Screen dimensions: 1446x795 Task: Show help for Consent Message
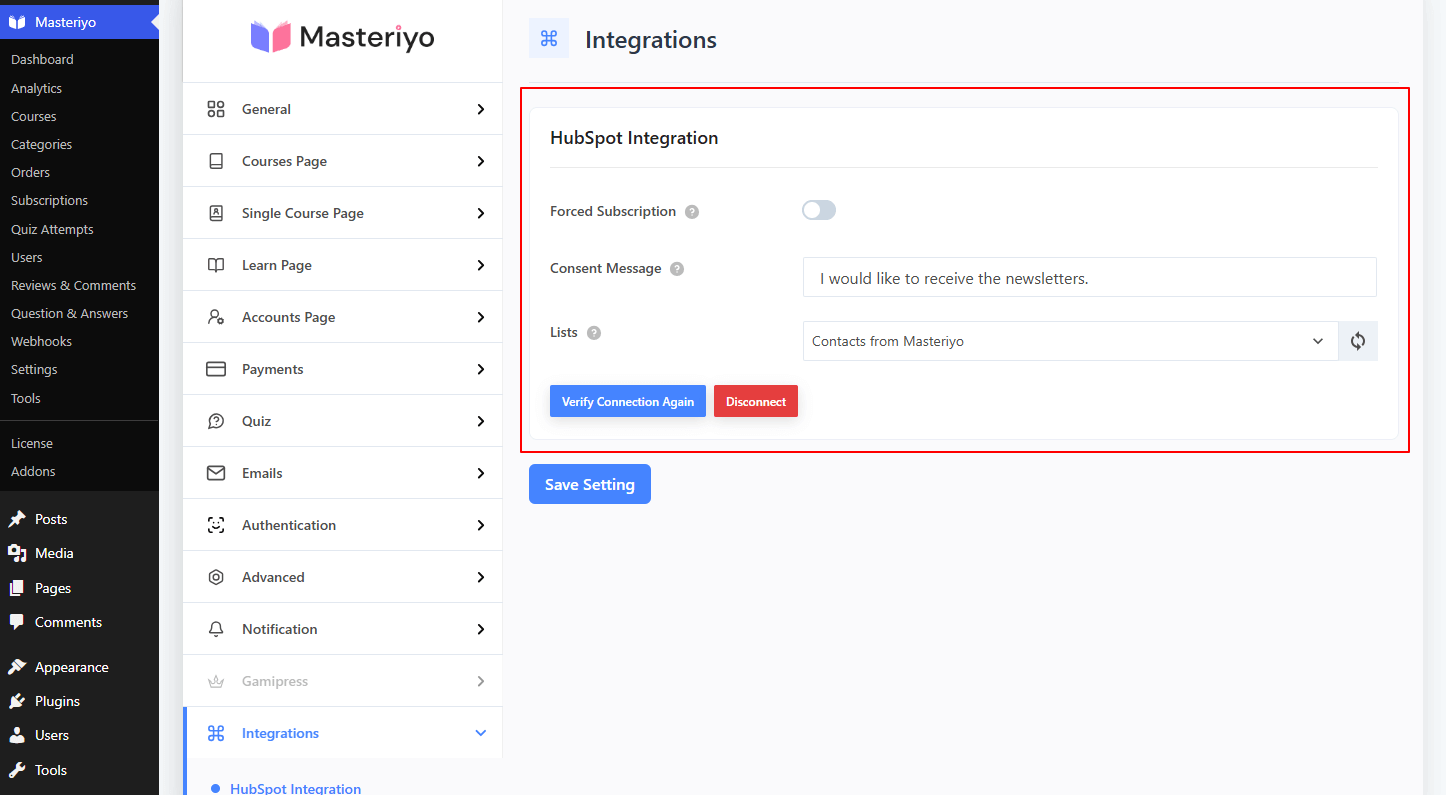677,269
